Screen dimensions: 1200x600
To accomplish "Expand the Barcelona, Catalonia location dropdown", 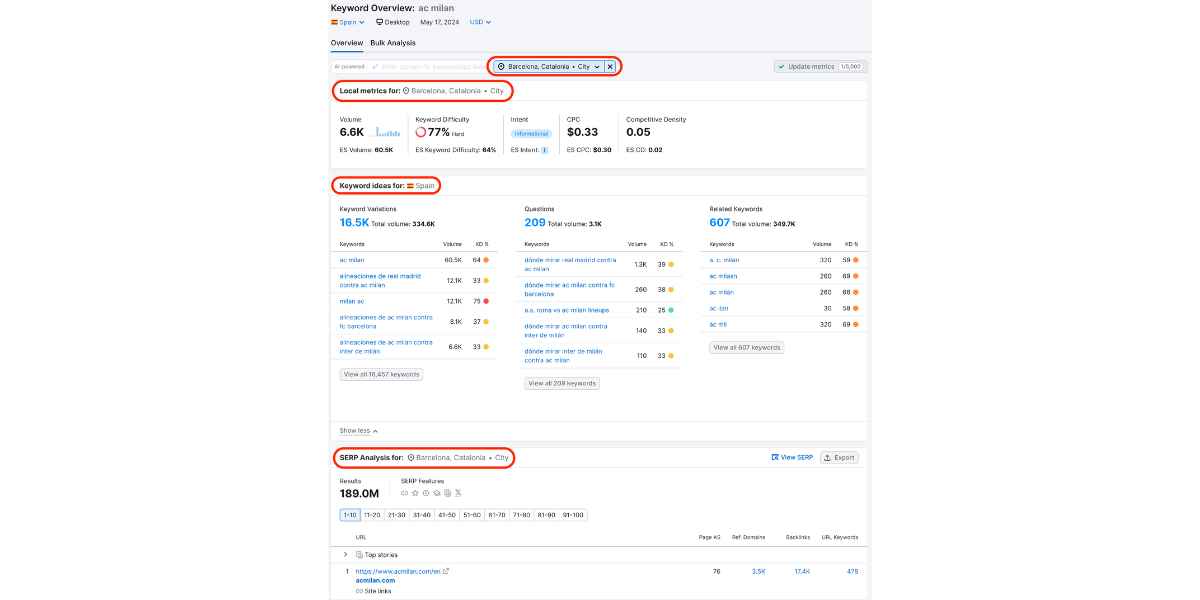I will (548, 67).
